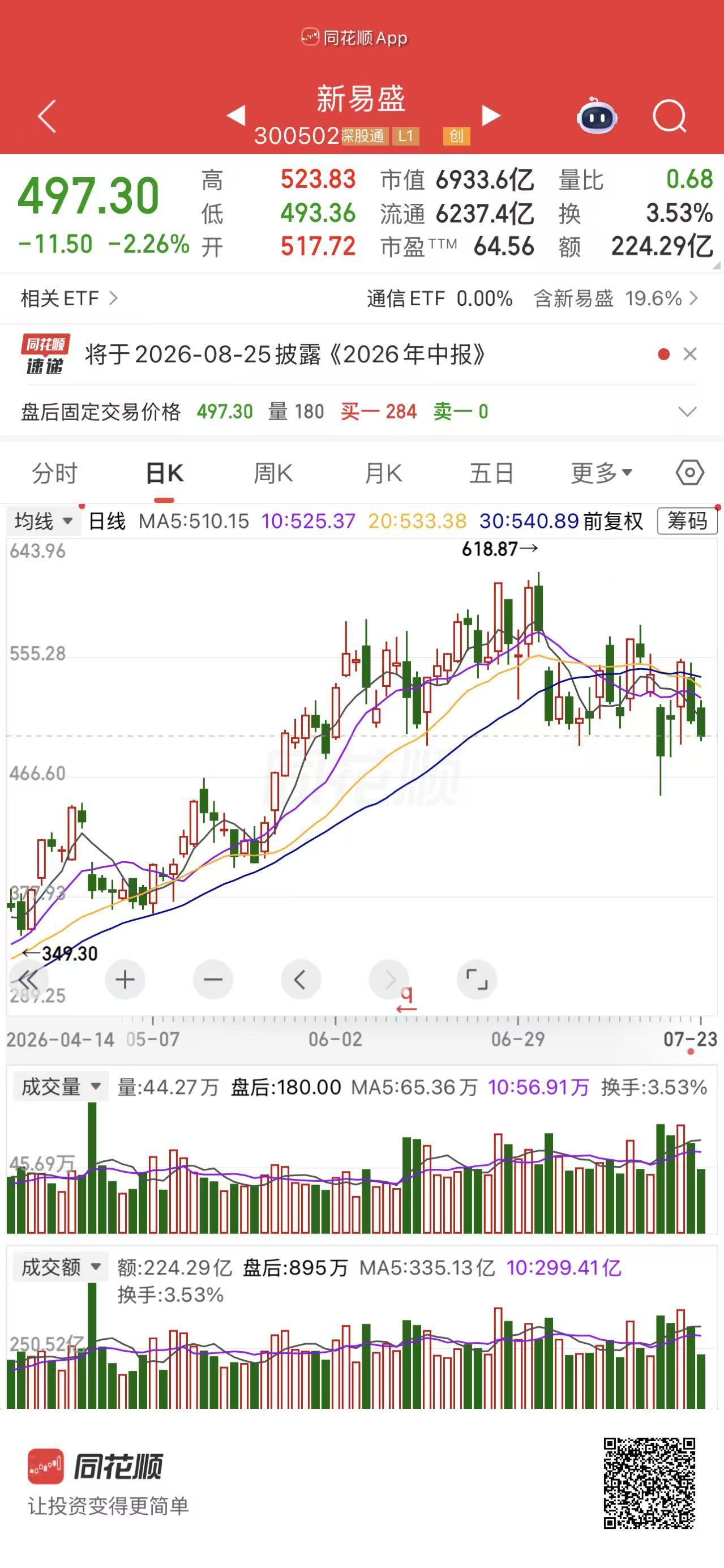This screenshot has height=1568, width=724.
Task: Open the 分时 tab
Action: click(x=55, y=473)
